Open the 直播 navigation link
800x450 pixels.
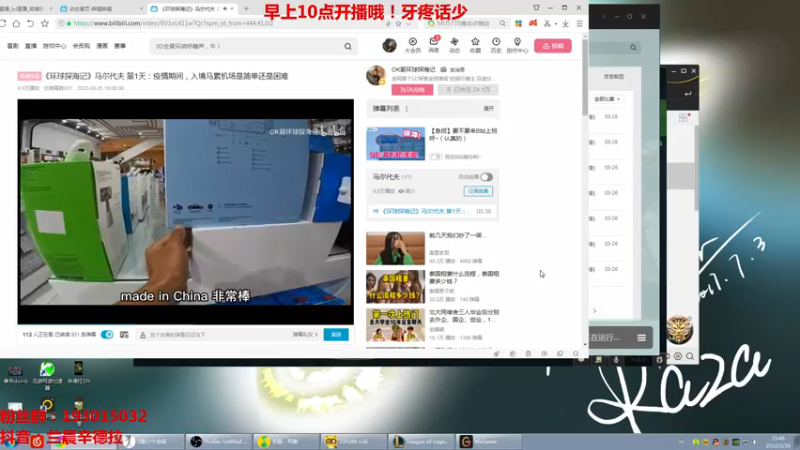(x=31, y=46)
